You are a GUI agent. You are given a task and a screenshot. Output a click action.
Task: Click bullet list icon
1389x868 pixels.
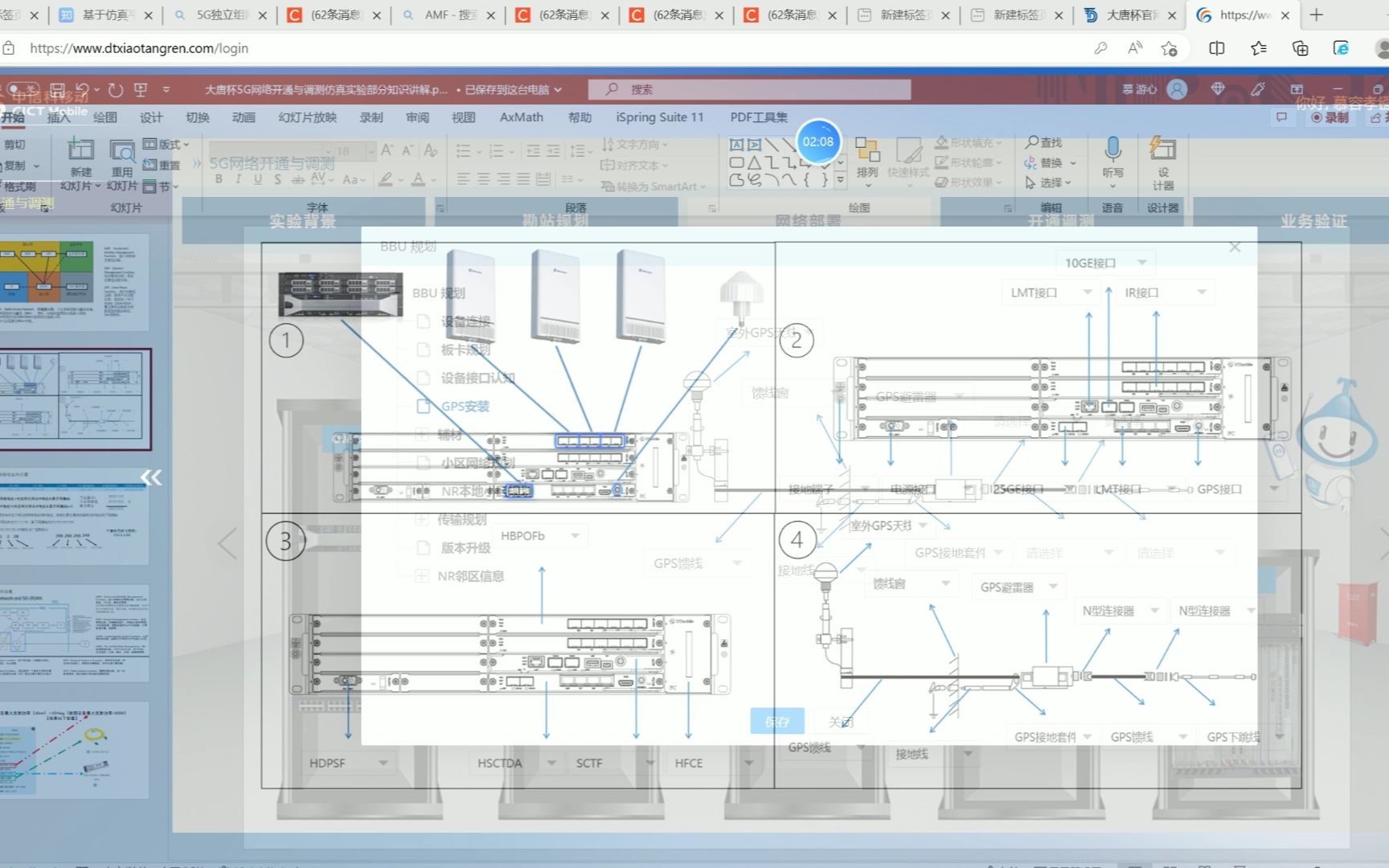[x=463, y=150]
